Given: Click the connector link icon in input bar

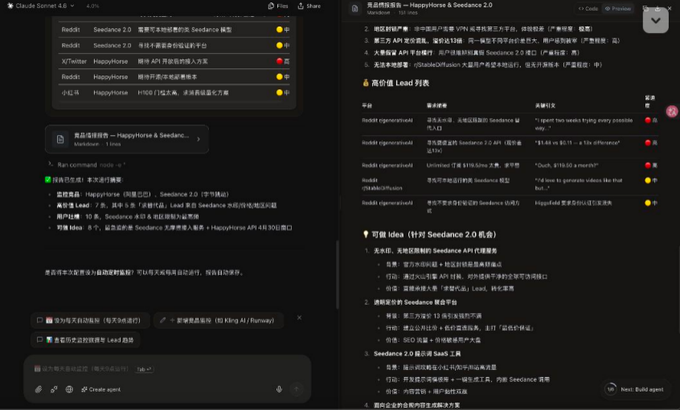Looking at the screenshot, I should coord(54,389).
